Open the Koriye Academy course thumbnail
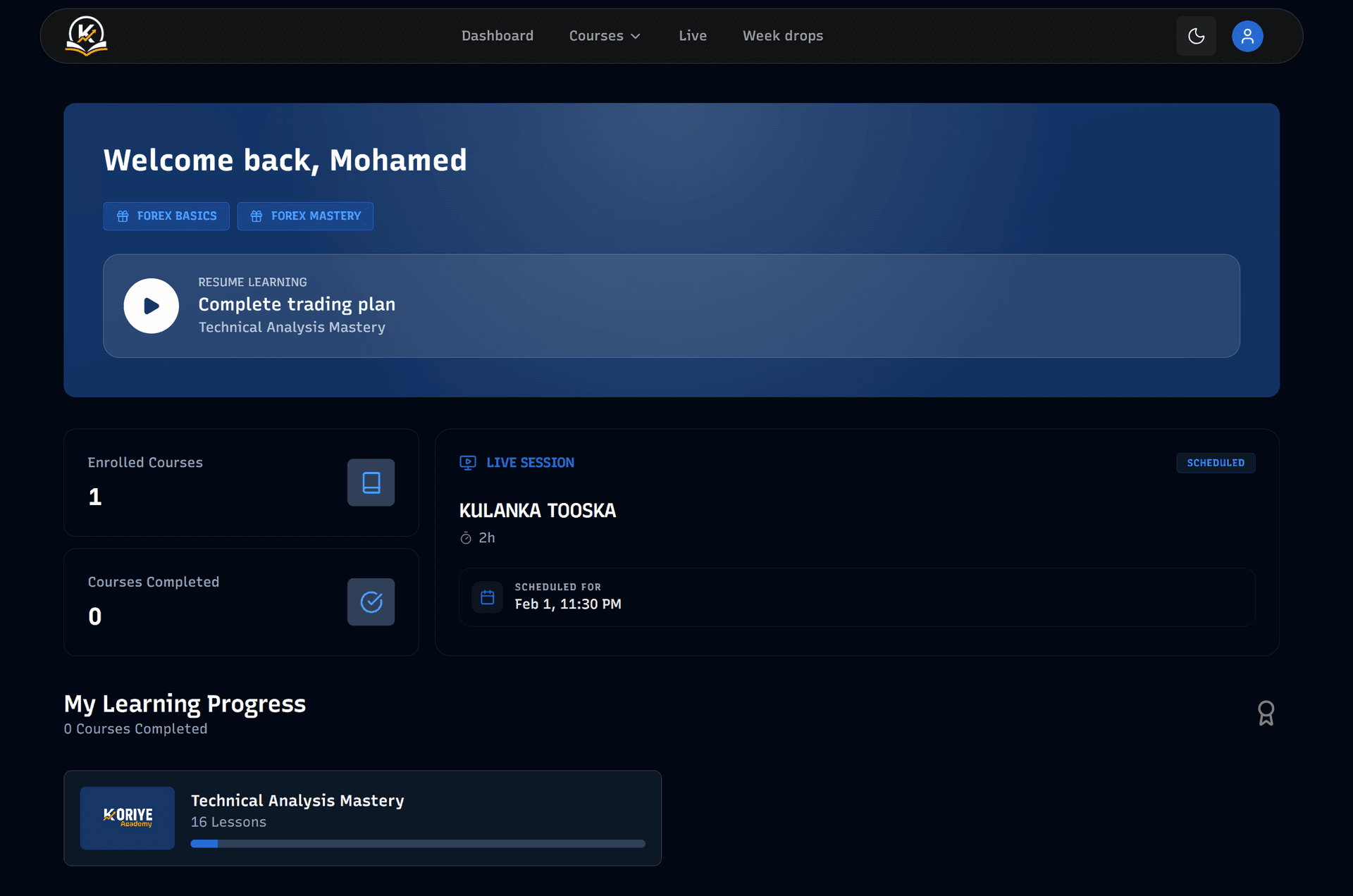Screen dimensions: 1353x896 pos(128,818)
